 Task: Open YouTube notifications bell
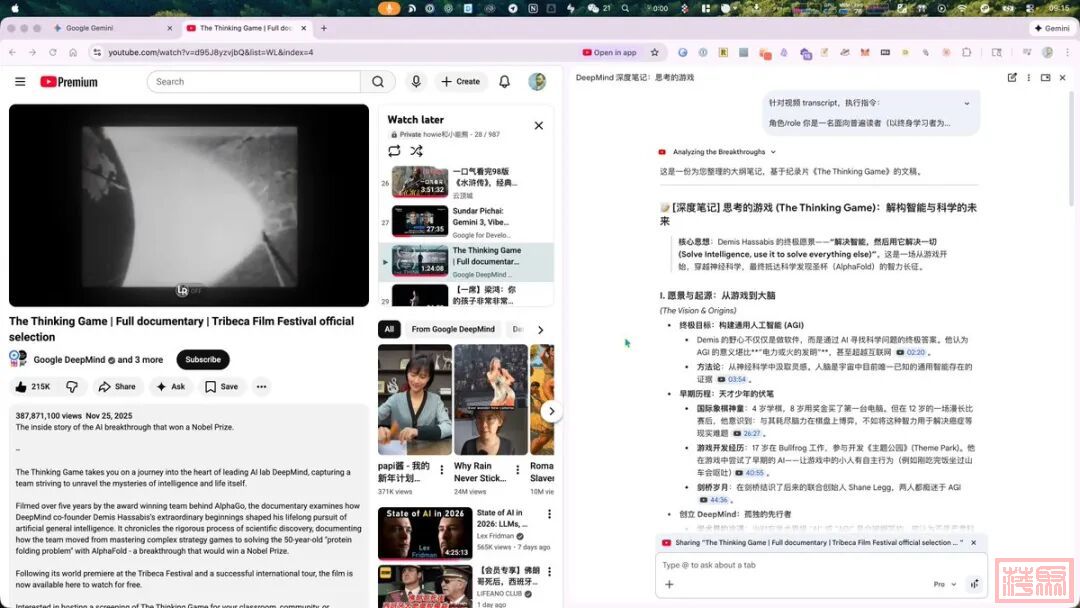505,82
